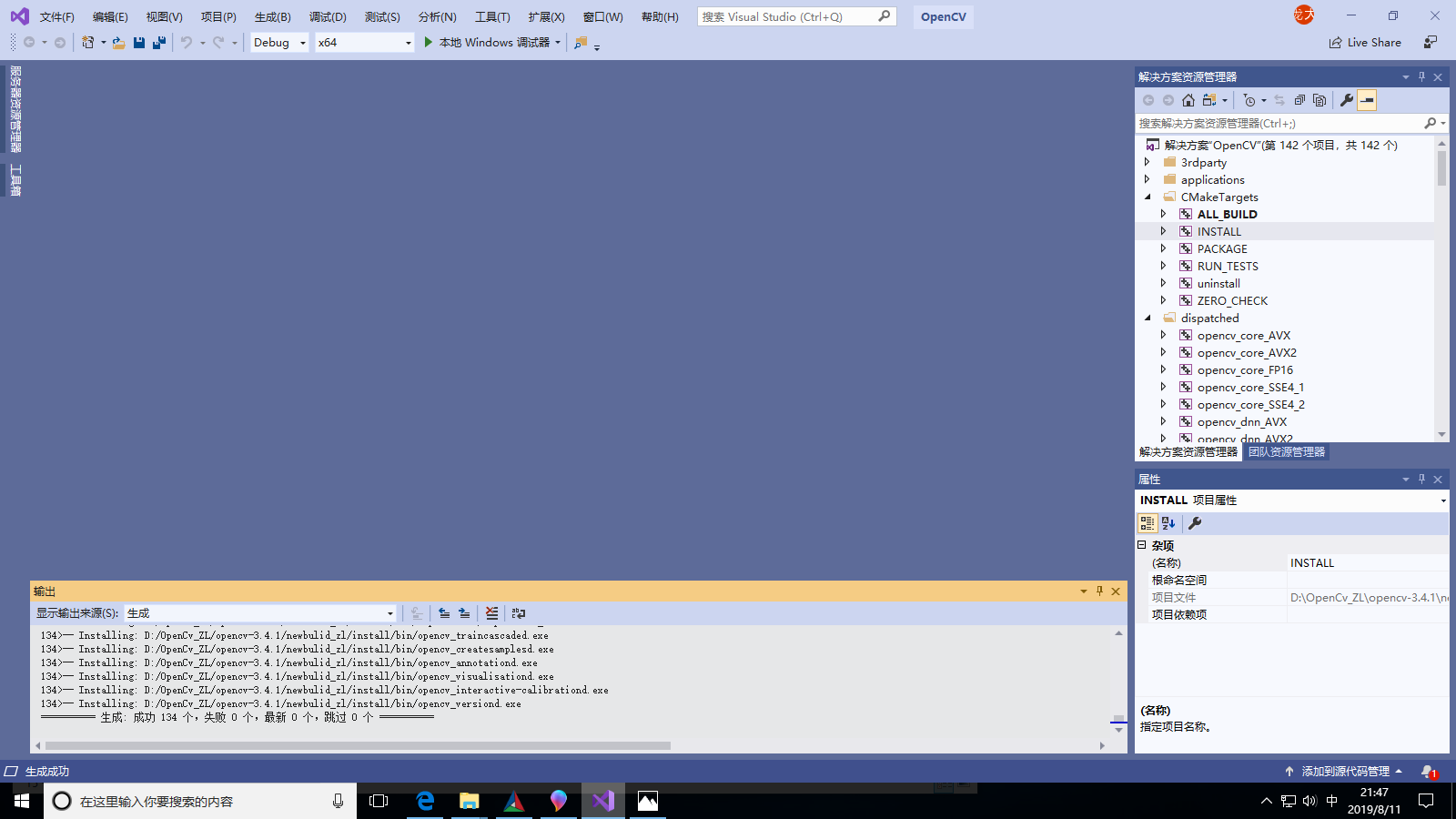
Task: Expand the applications folder node
Action: tap(1148, 179)
